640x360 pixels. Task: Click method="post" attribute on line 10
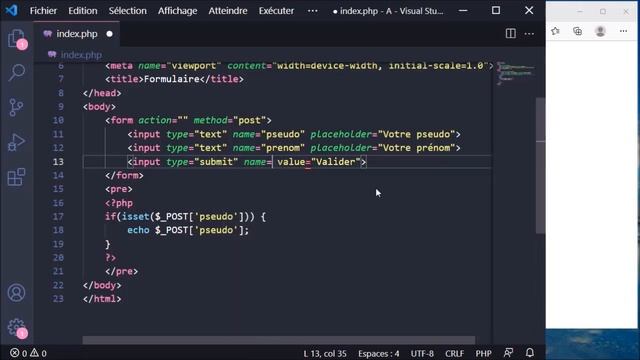tap(229, 120)
